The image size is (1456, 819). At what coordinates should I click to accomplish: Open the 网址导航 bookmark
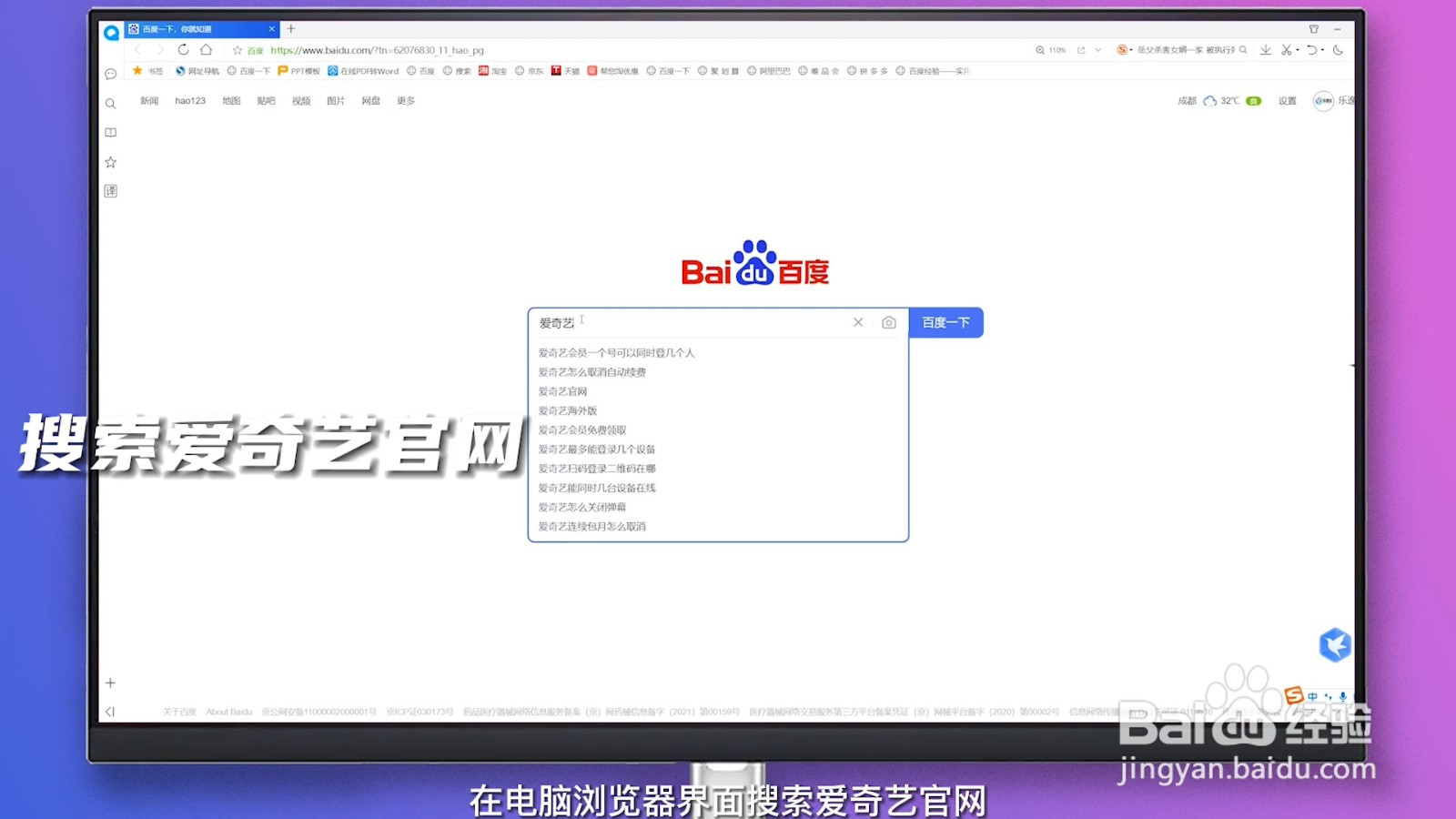(197, 71)
